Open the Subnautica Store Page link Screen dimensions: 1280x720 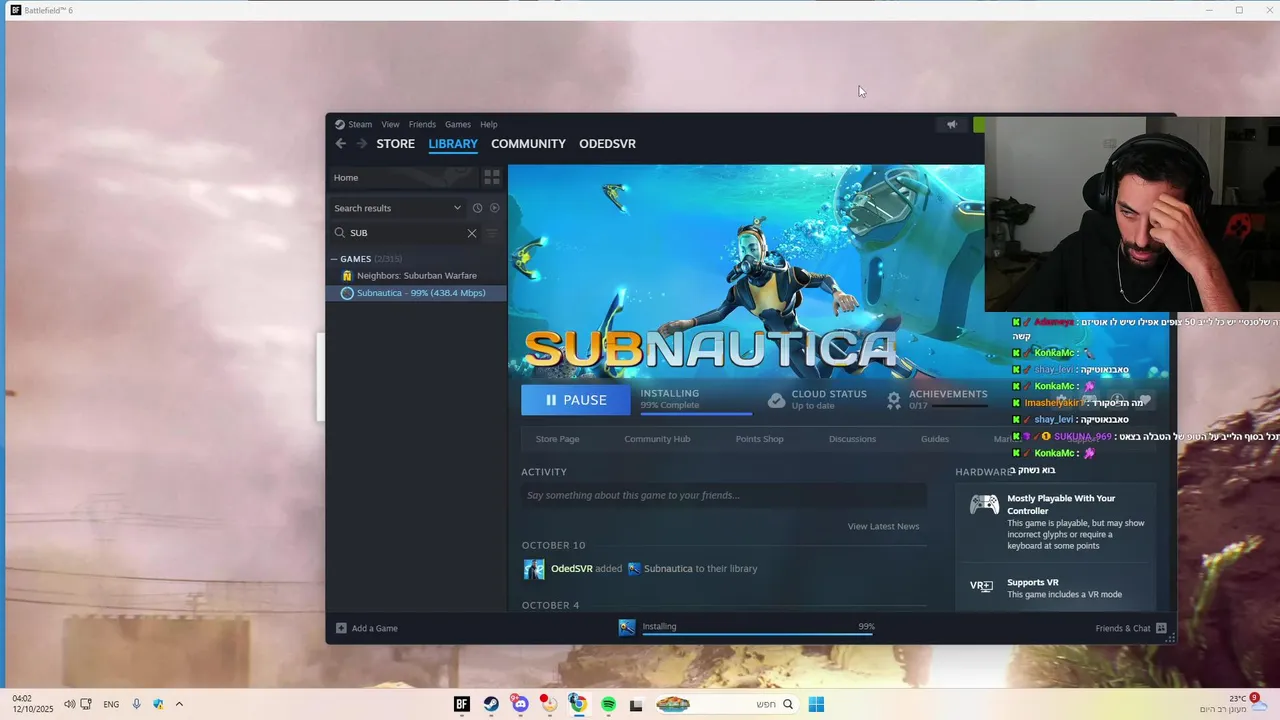click(x=557, y=439)
